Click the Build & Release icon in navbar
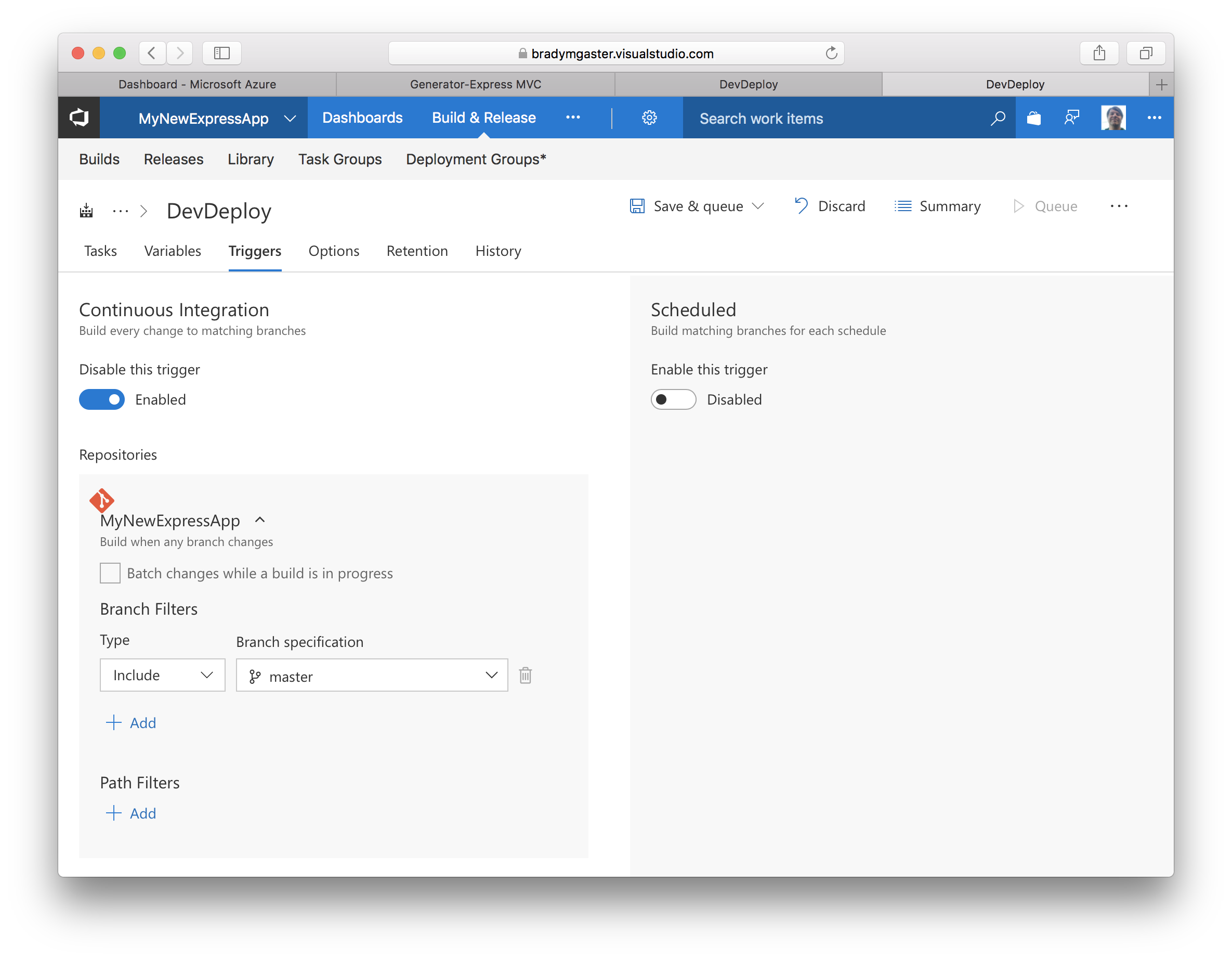The height and width of the screenshot is (960, 1232). point(483,117)
